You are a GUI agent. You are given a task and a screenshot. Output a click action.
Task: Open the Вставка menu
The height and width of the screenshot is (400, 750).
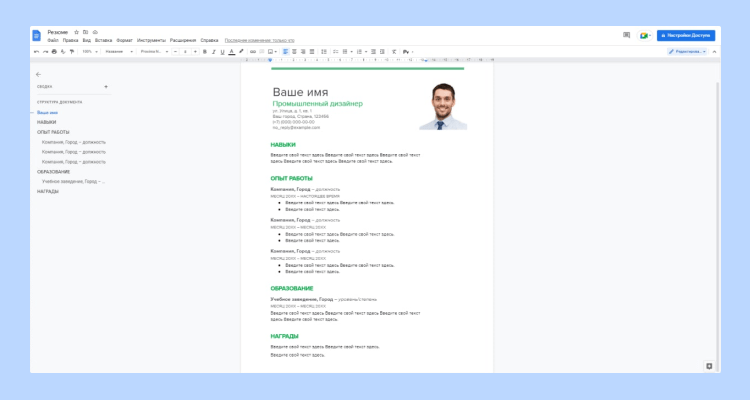pos(103,41)
